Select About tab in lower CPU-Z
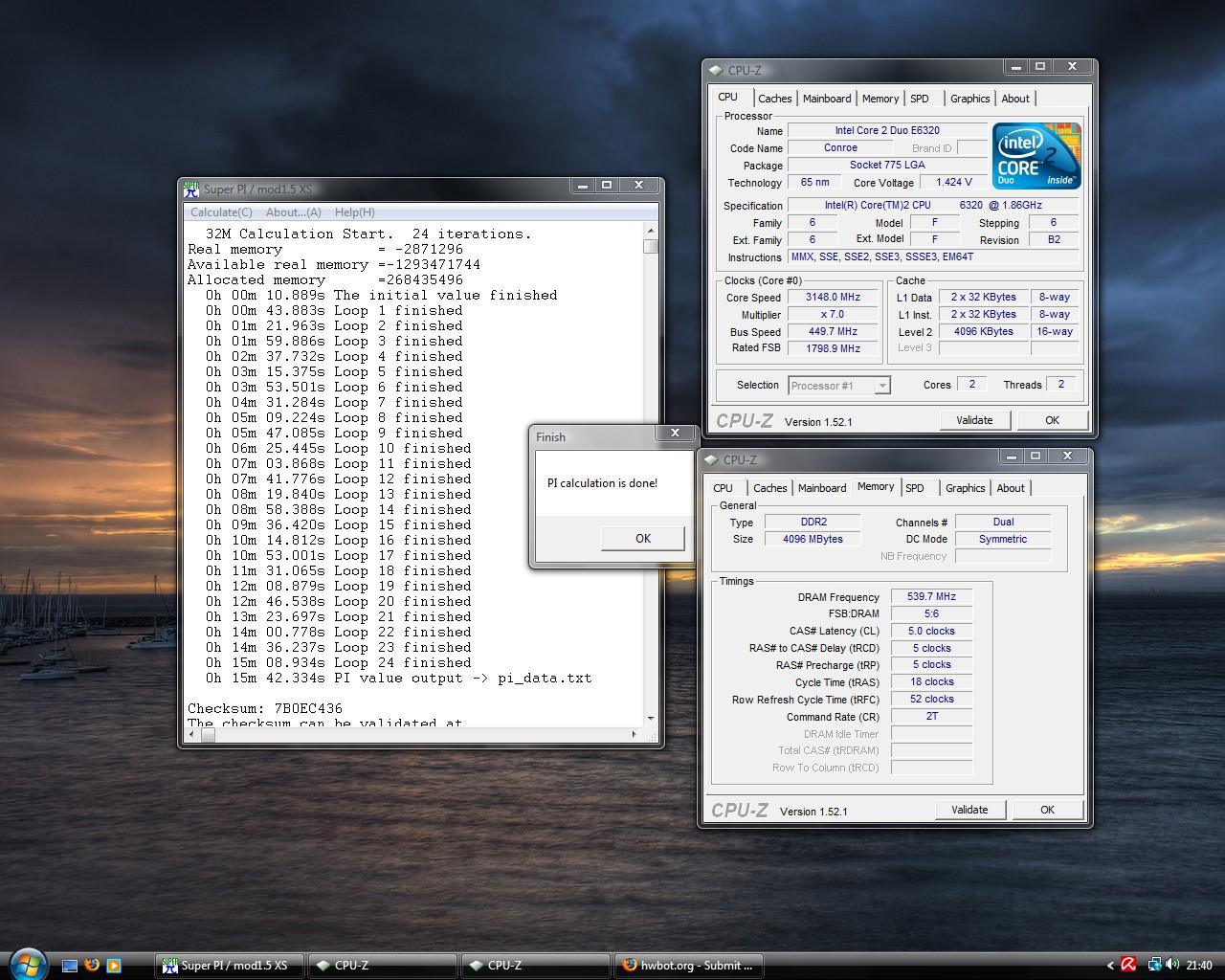 [x=1011, y=488]
